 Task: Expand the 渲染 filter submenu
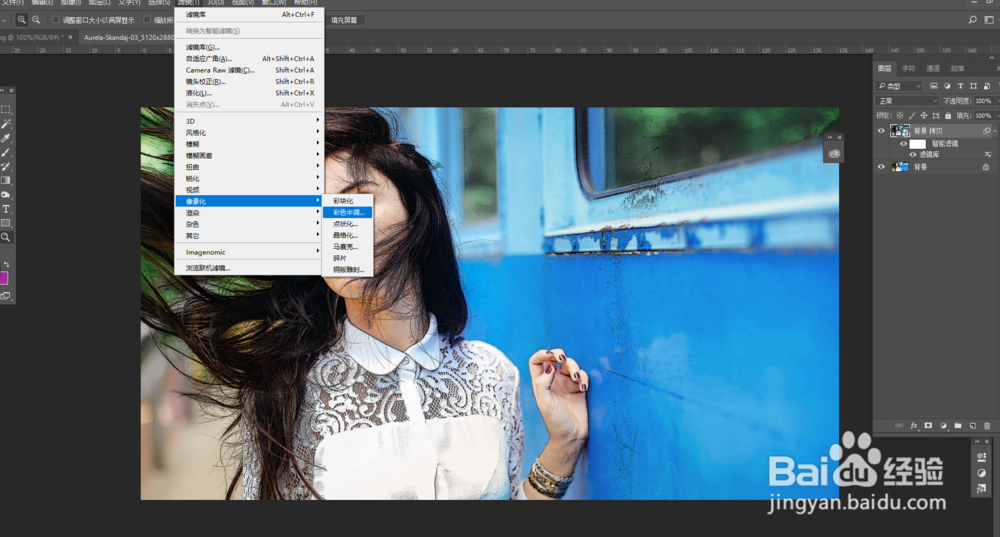249,213
